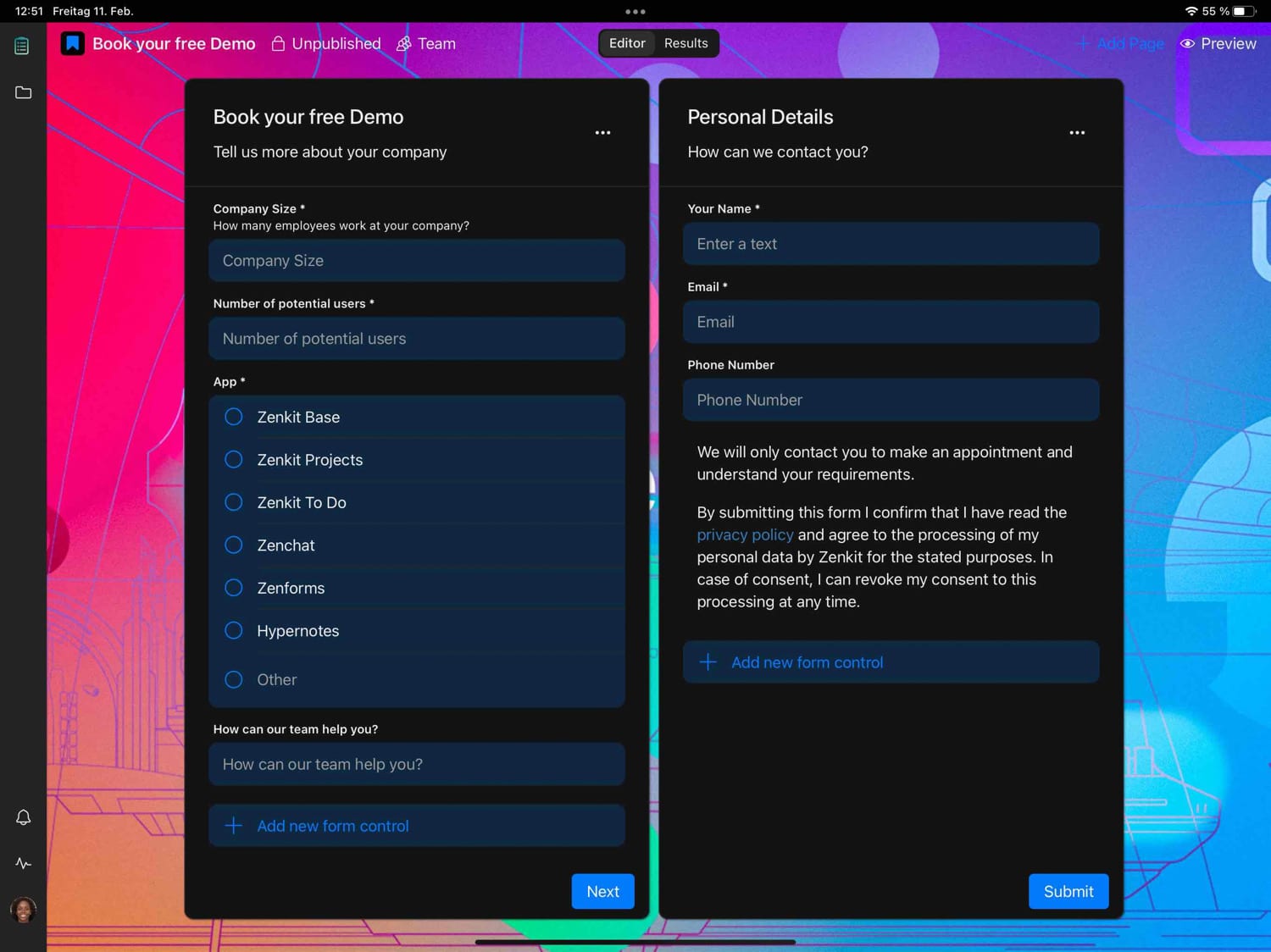Open the privacy policy link
The image size is (1271, 952).
(x=745, y=535)
